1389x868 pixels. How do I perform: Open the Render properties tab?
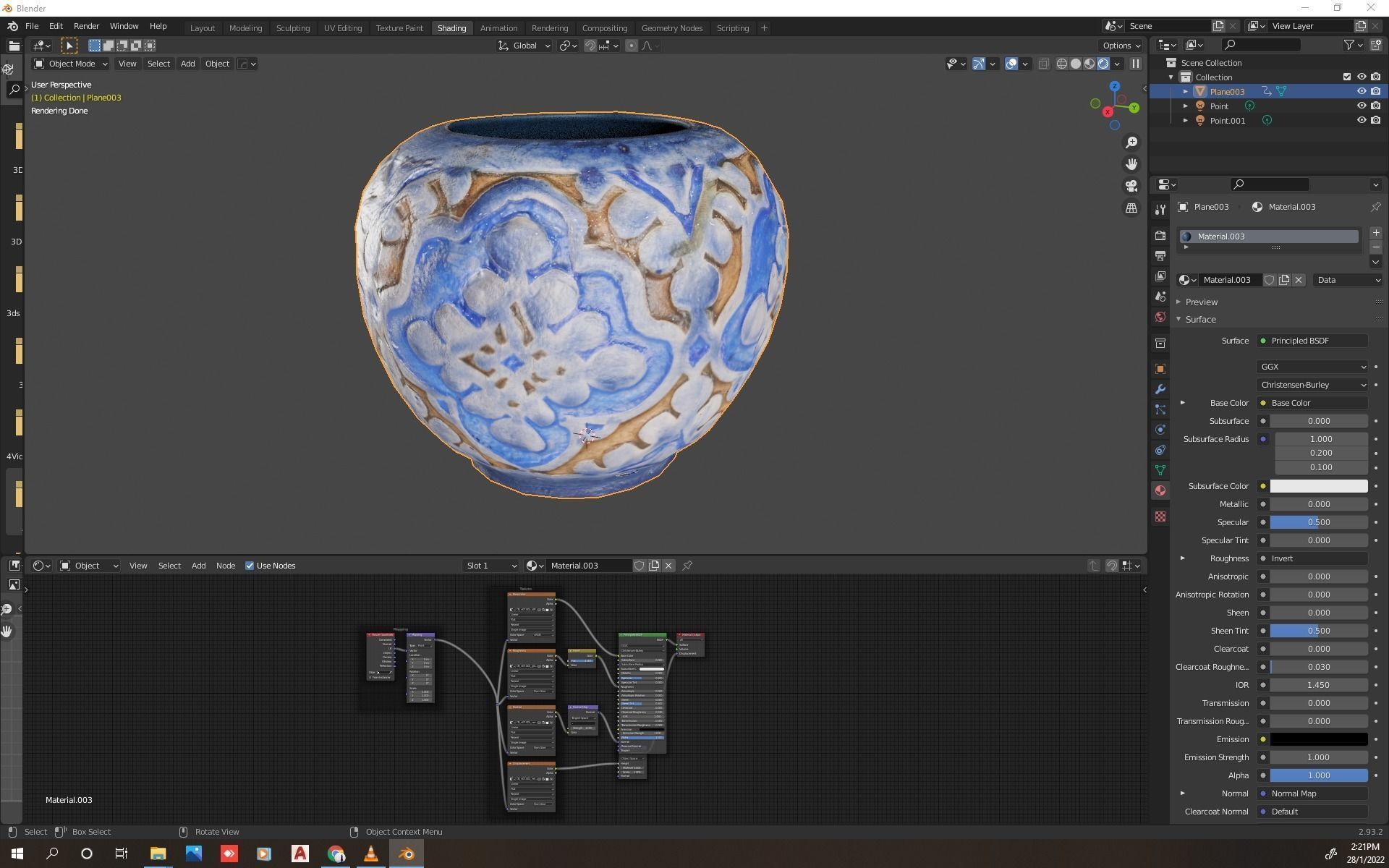(x=1160, y=236)
